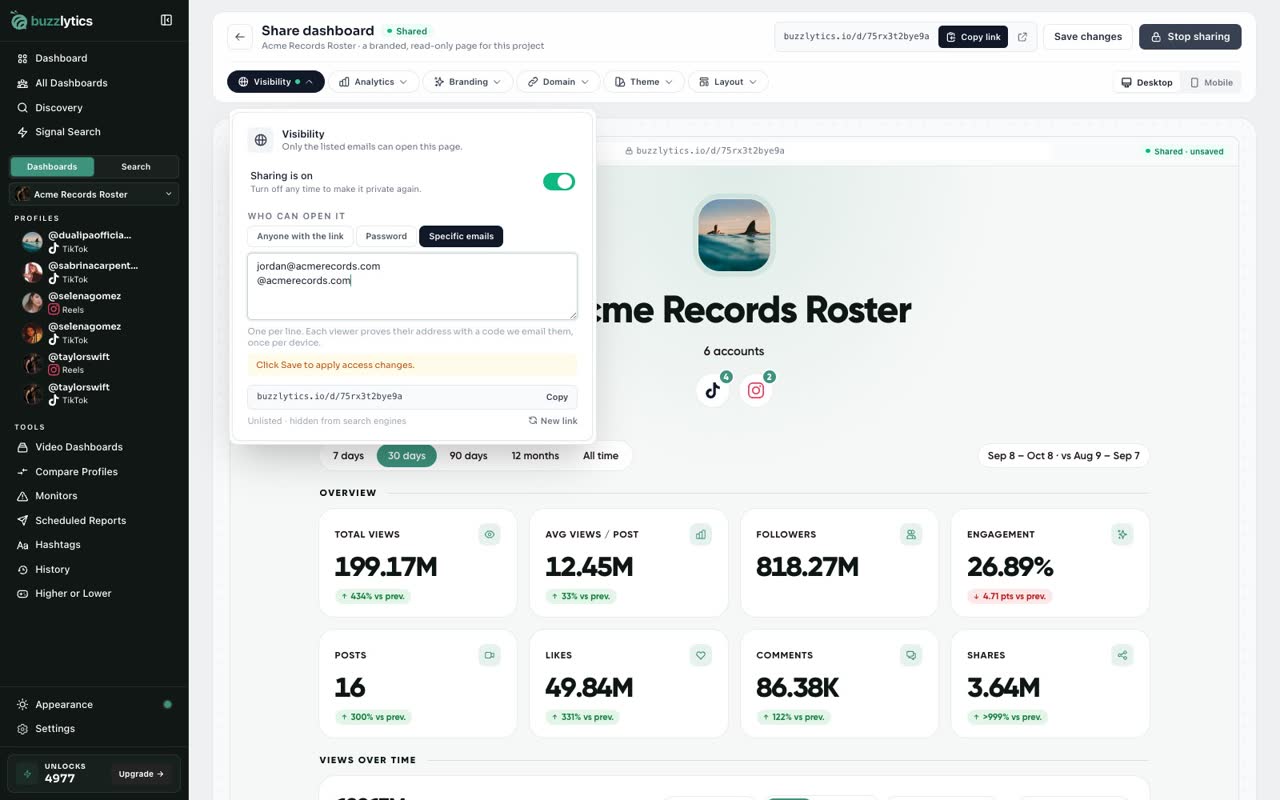This screenshot has height=800, width=1280.
Task: Click Stop sharing button
Action: pyautogui.click(x=1190, y=37)
